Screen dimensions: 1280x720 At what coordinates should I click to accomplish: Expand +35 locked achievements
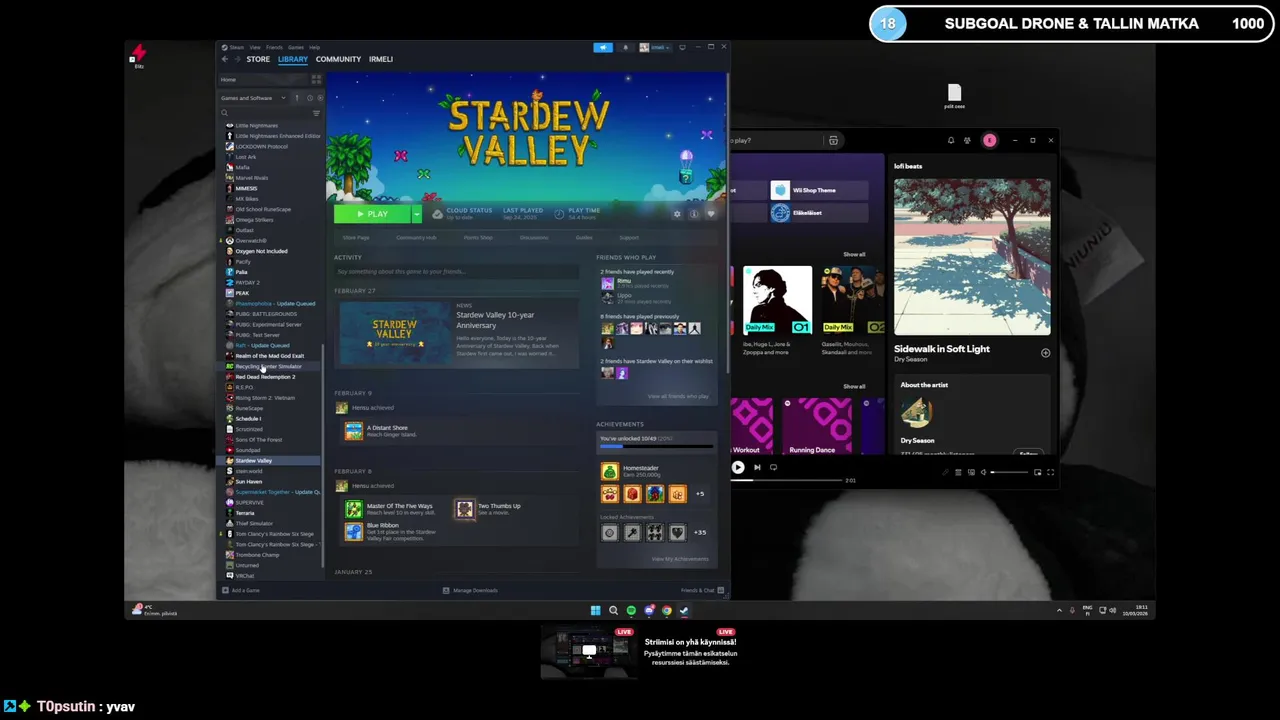(x=700, y=532)
